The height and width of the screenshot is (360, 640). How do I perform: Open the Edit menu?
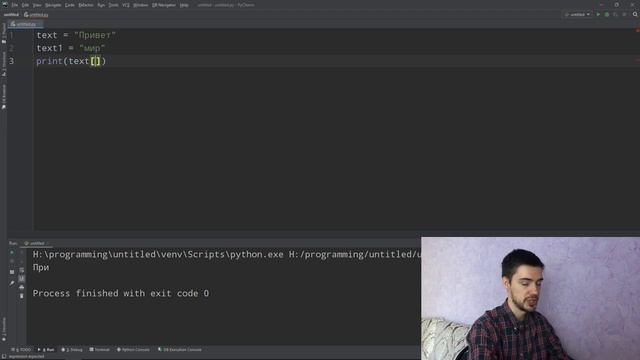coord(25,5)
